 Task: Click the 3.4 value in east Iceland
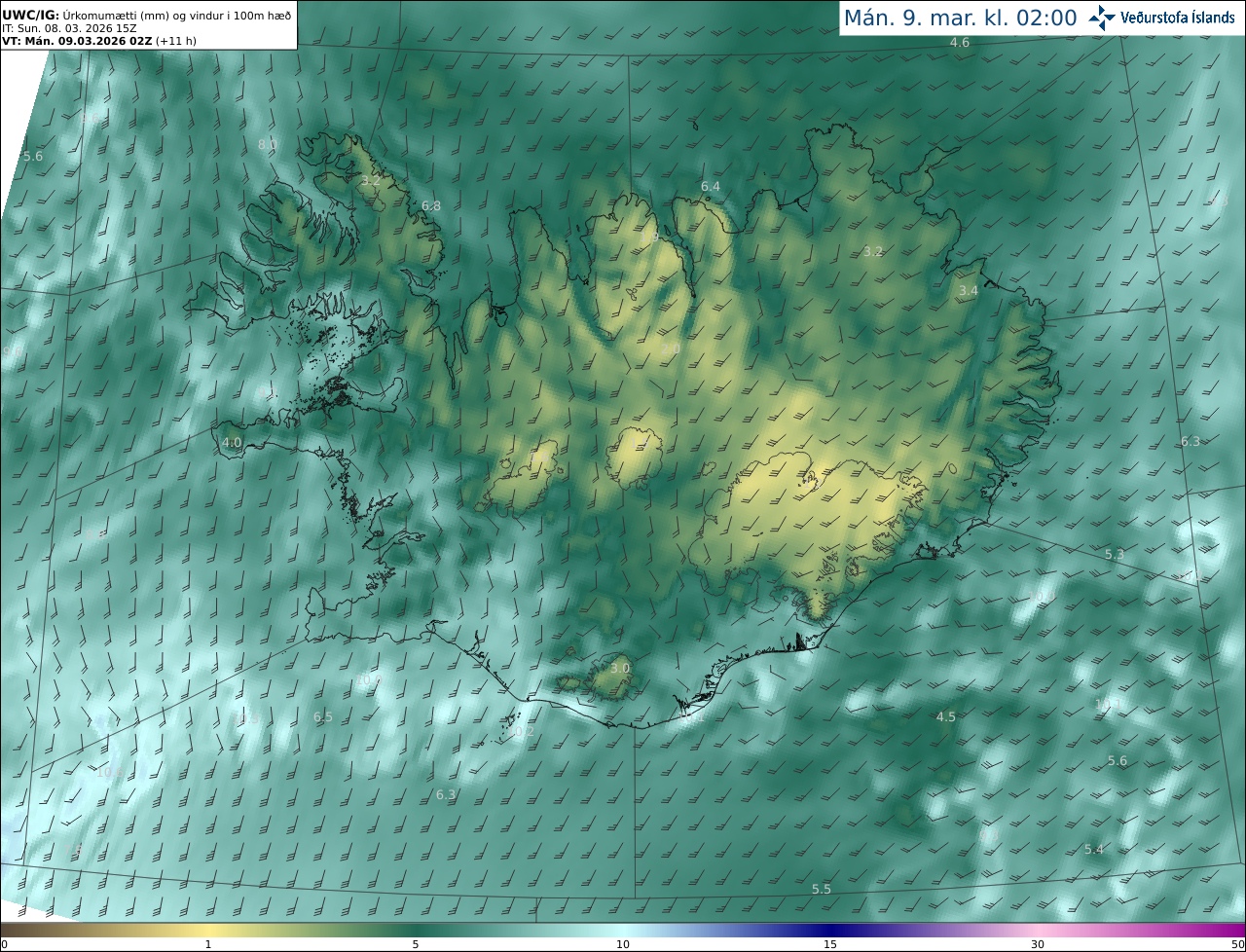coord(968,291)
